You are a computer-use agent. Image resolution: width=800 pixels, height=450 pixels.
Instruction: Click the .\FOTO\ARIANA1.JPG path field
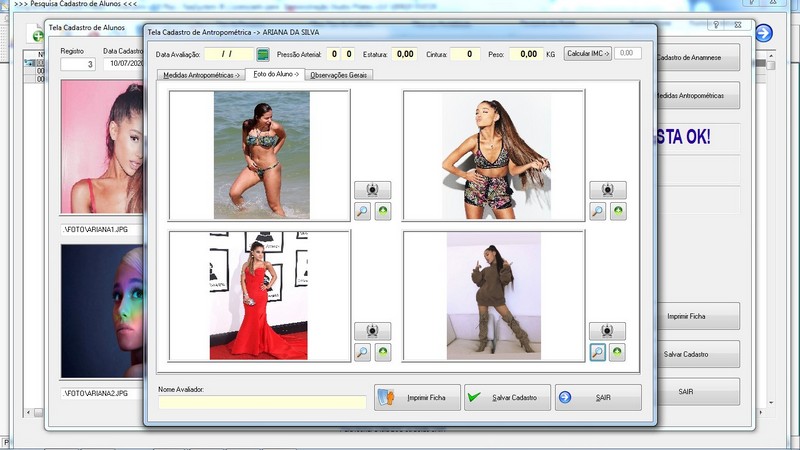click(x=102, y=230)
